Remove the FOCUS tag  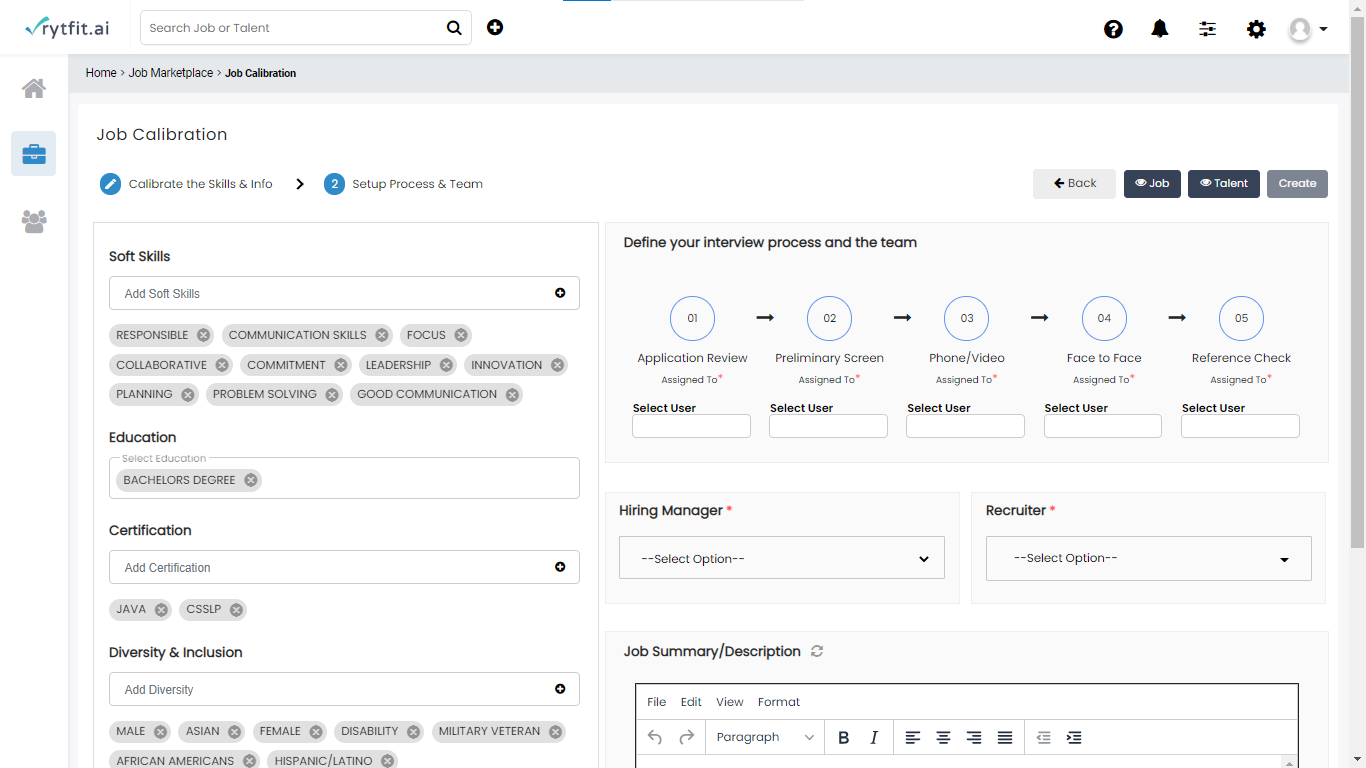[x=461, y=335]
